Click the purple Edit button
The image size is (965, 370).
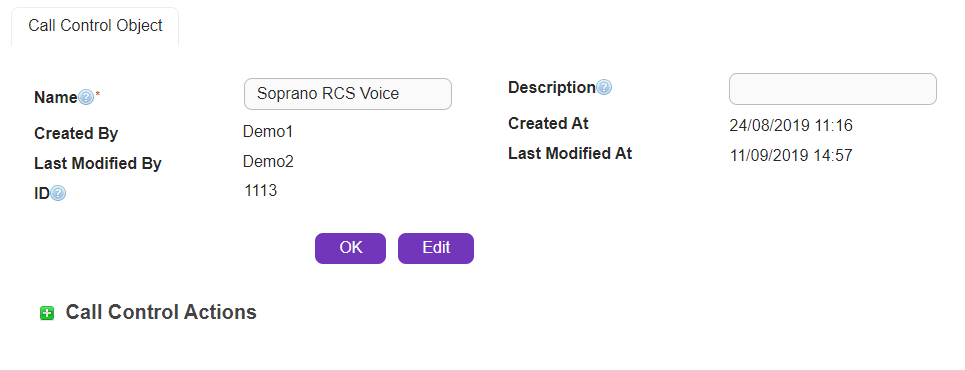436,248
